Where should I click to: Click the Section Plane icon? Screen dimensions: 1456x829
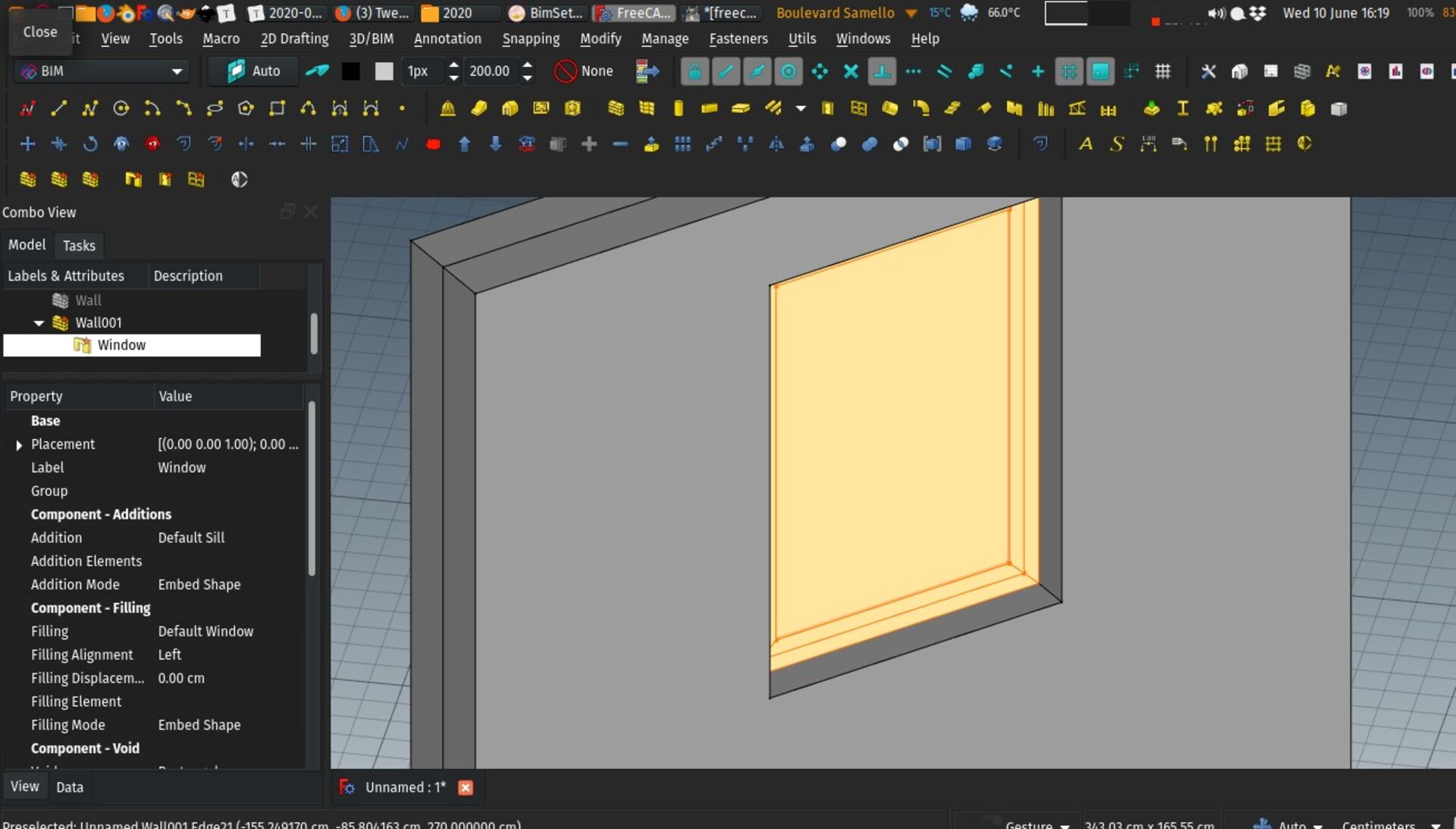[x=1304, y=143]
